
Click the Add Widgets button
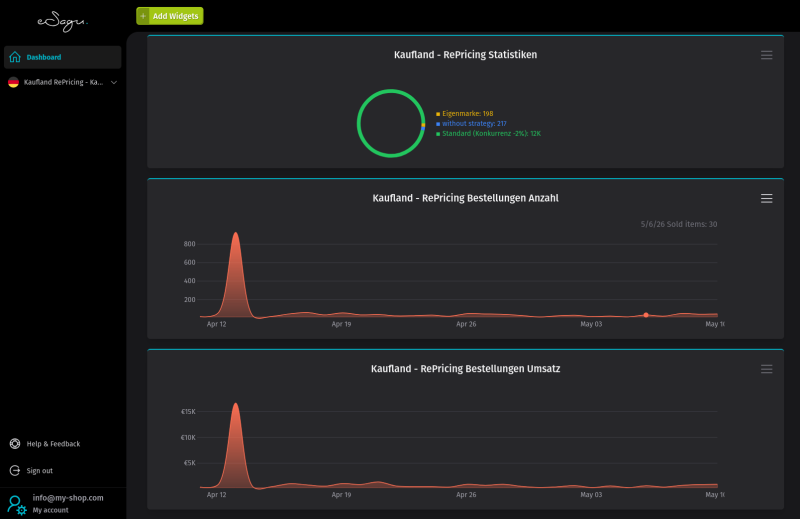170,16
